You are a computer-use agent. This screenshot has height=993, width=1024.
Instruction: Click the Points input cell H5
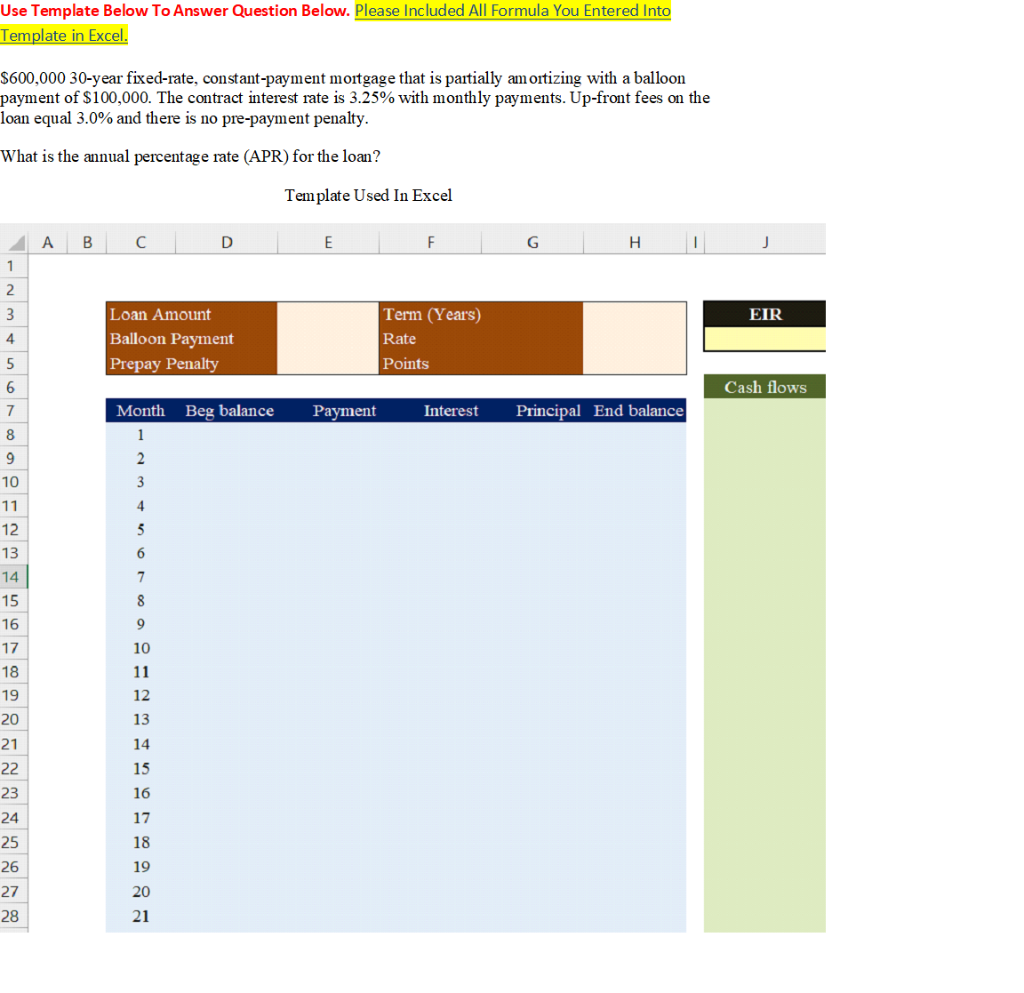[635, 363]
